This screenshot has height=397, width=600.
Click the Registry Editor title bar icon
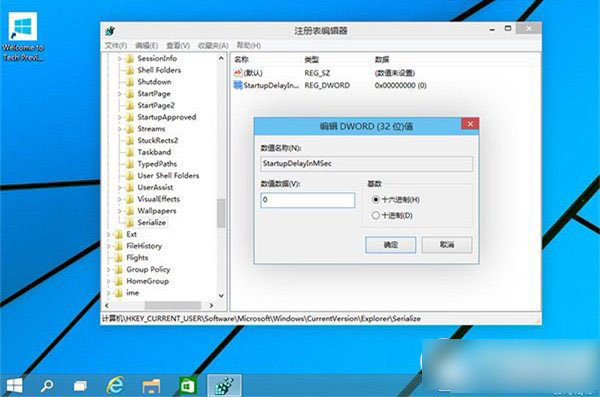click(110, 31)
